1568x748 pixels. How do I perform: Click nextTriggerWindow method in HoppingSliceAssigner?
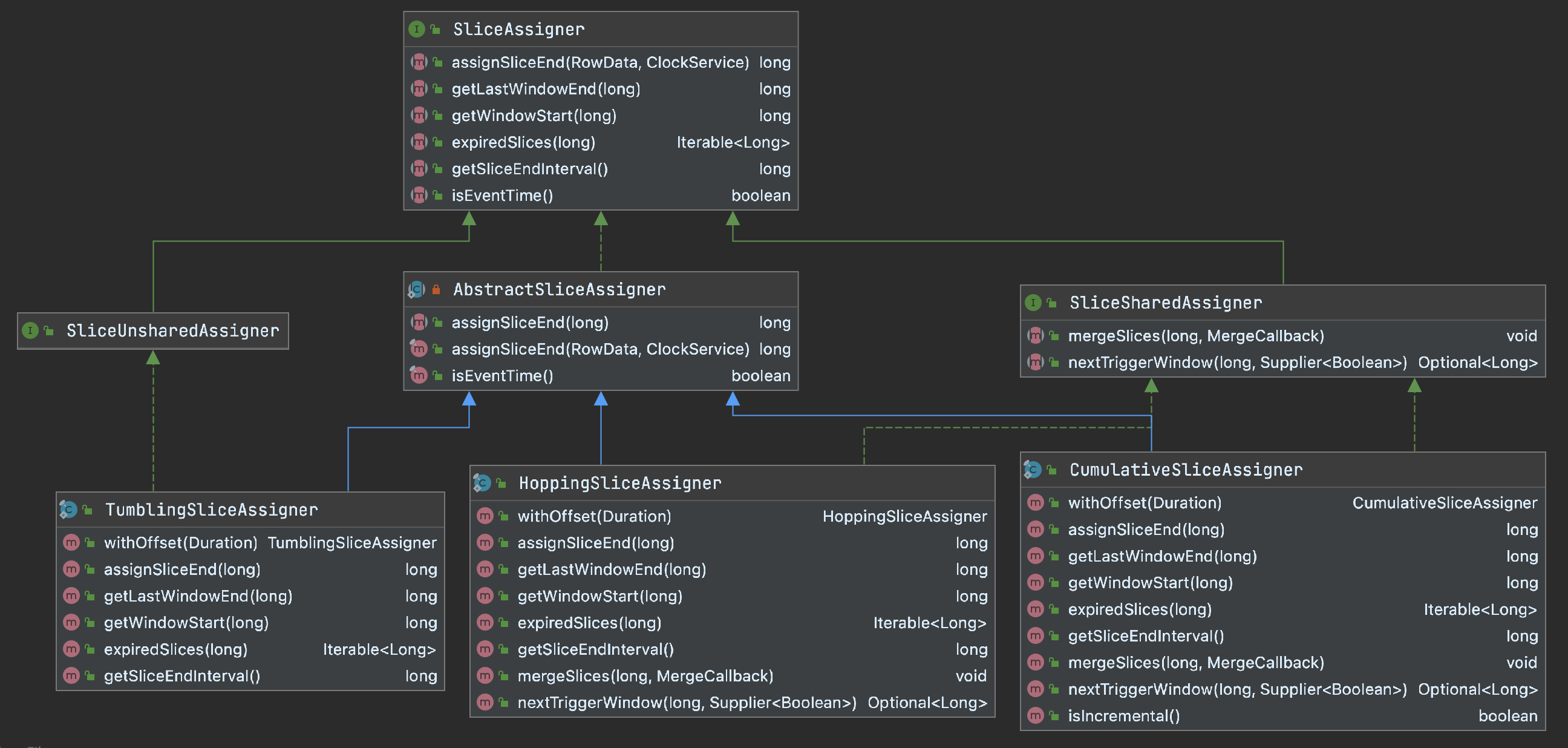point(687,703)
